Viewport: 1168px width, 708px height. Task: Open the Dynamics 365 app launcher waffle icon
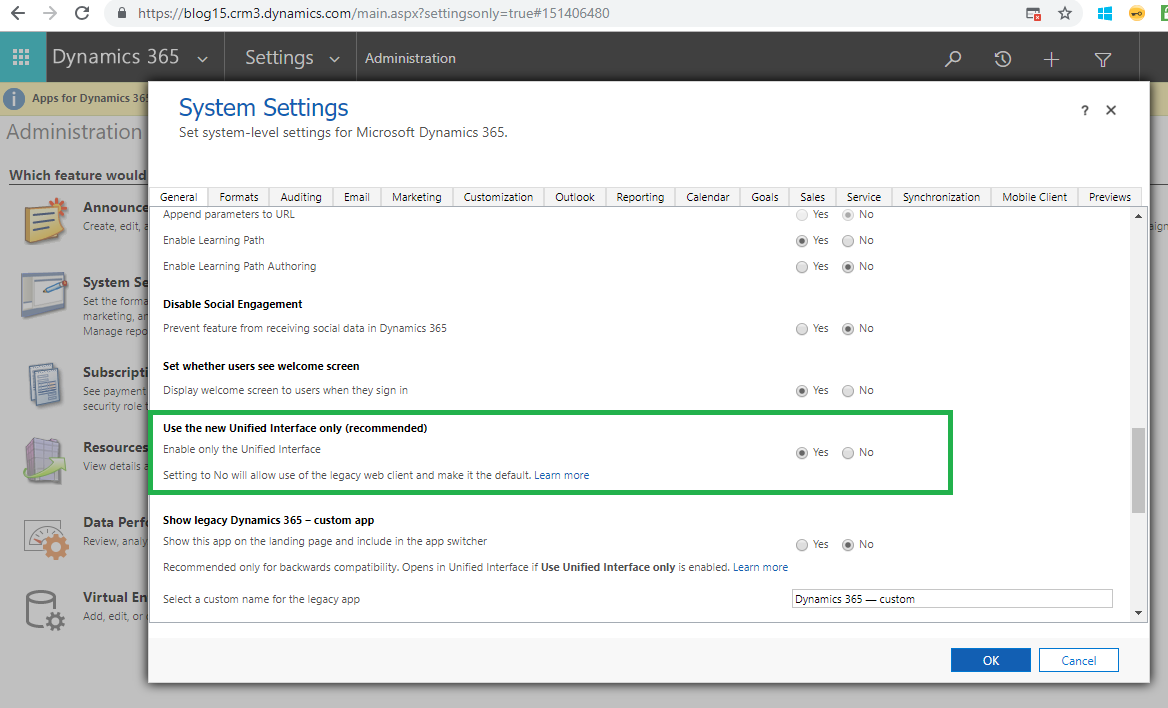21,58
